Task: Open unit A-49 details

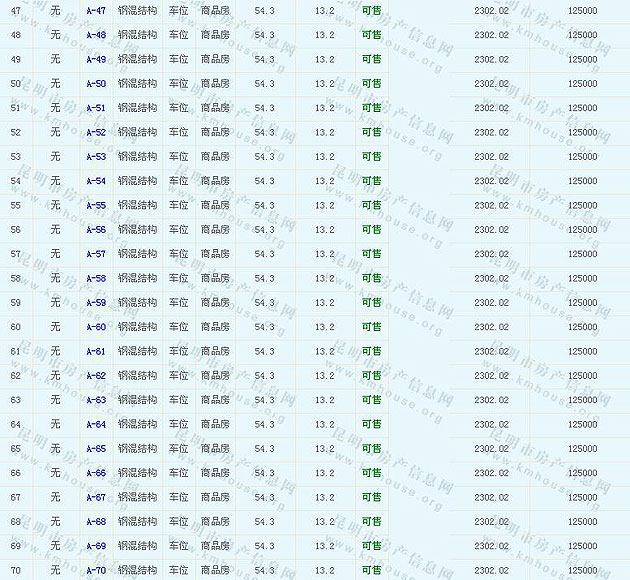Action: click(96, 59)
